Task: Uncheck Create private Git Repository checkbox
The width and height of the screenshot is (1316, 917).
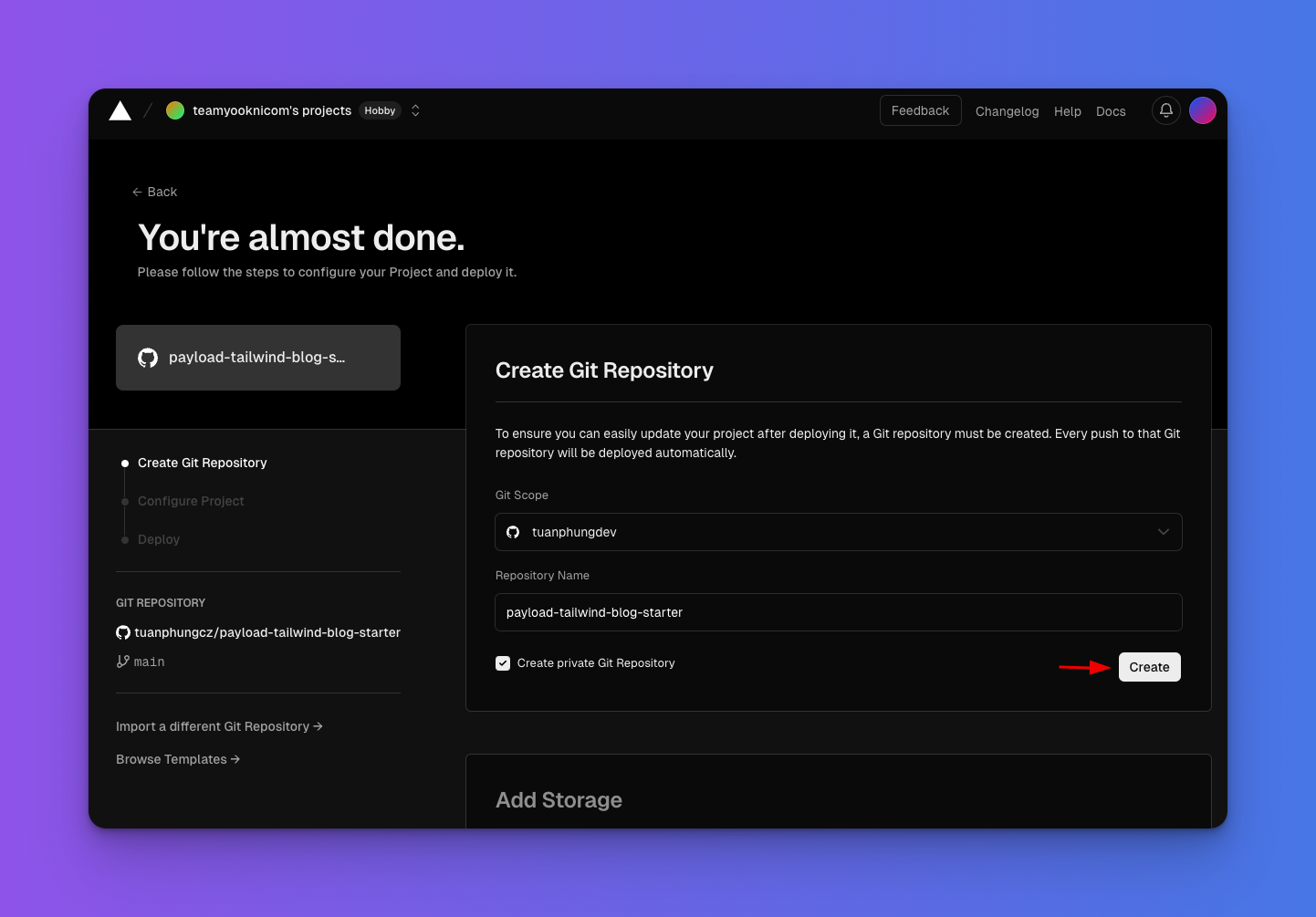Action: point(503,663)
